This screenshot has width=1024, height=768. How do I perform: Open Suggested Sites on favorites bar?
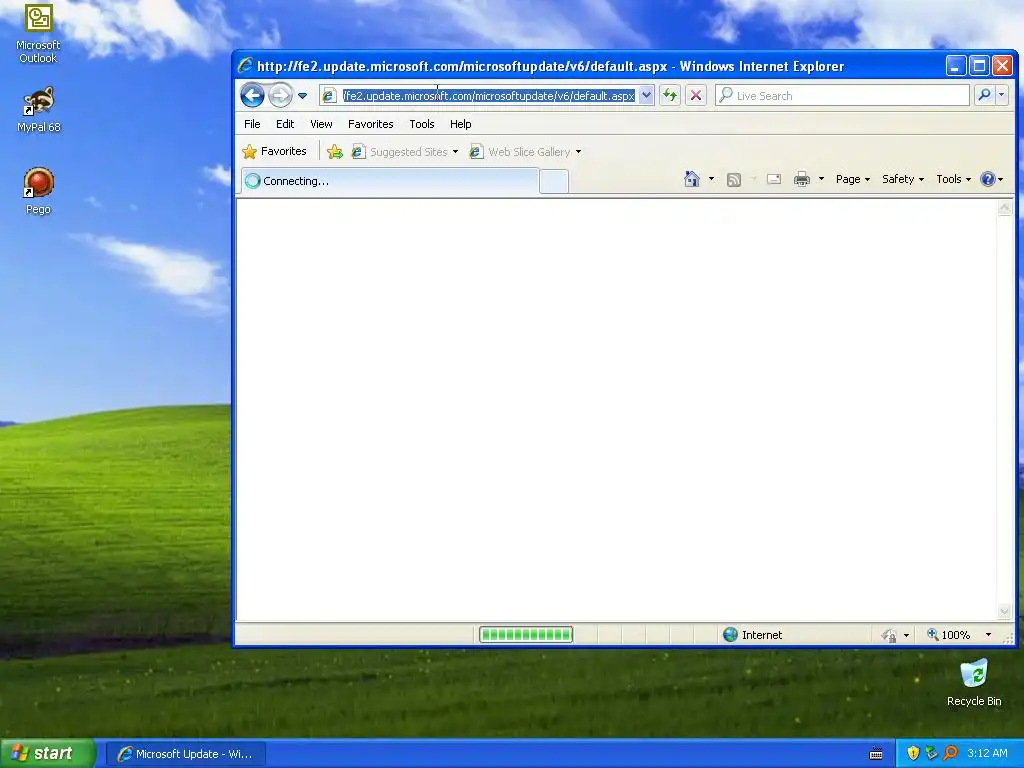coord(400,152)
